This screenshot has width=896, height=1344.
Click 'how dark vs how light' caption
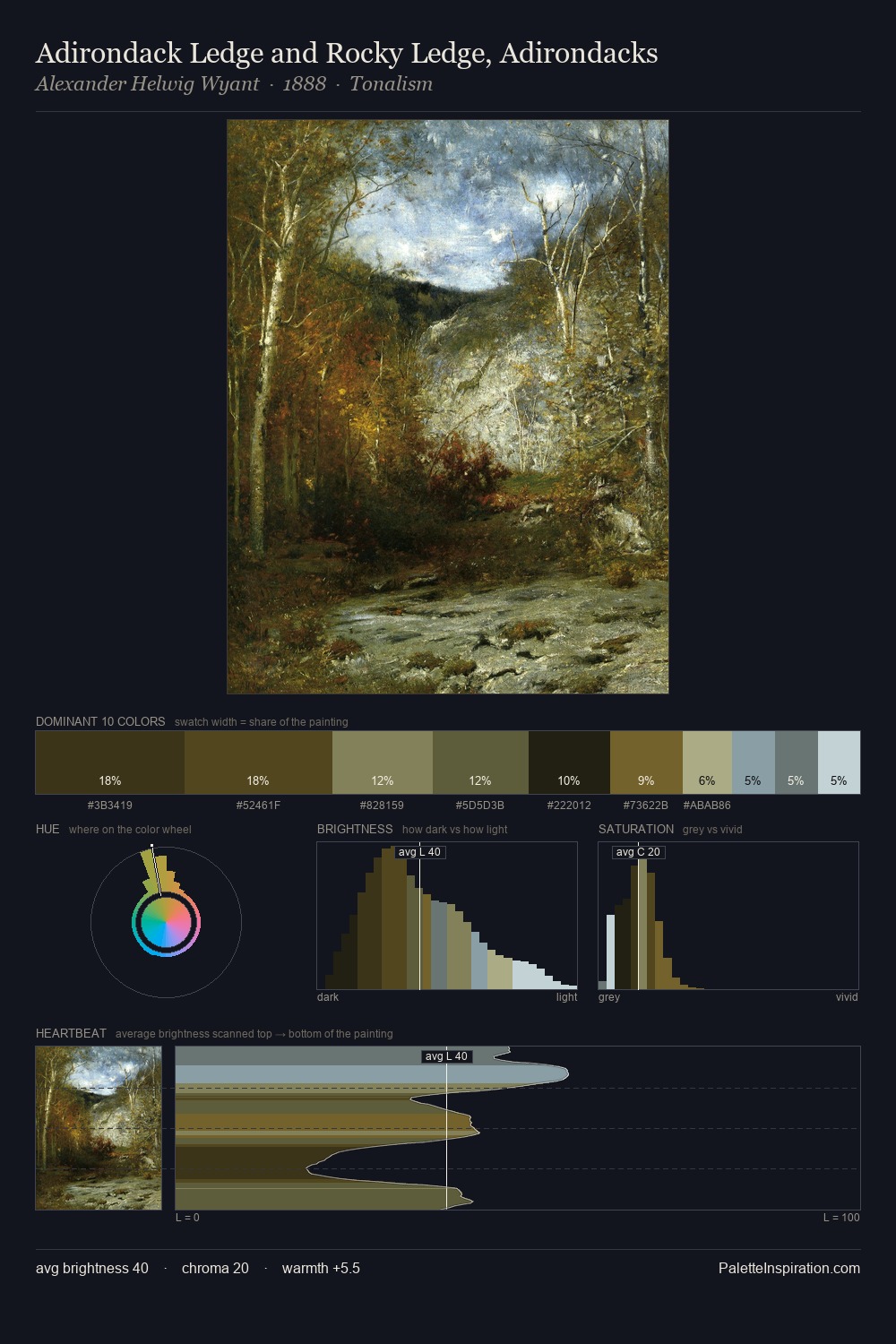click(x=455, y=830)
